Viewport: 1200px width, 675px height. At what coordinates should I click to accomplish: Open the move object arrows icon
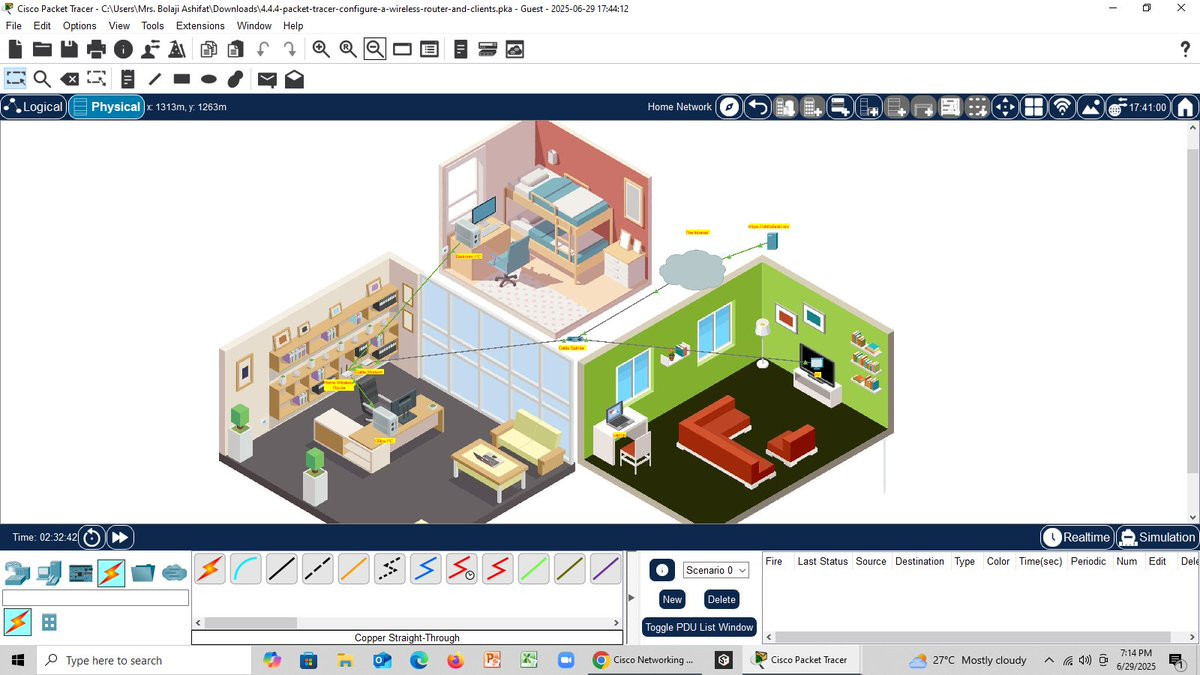point(1005,107)
